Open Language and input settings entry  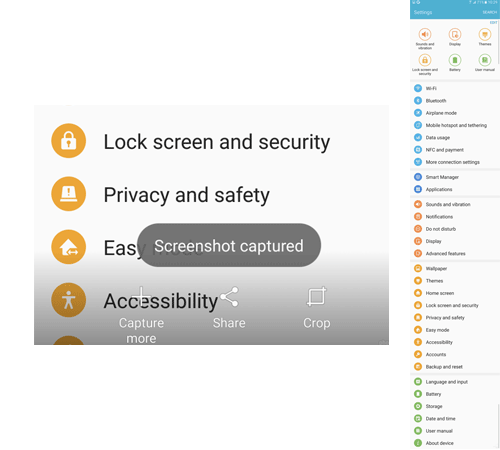pyautogui.click(x=455, y=382)
